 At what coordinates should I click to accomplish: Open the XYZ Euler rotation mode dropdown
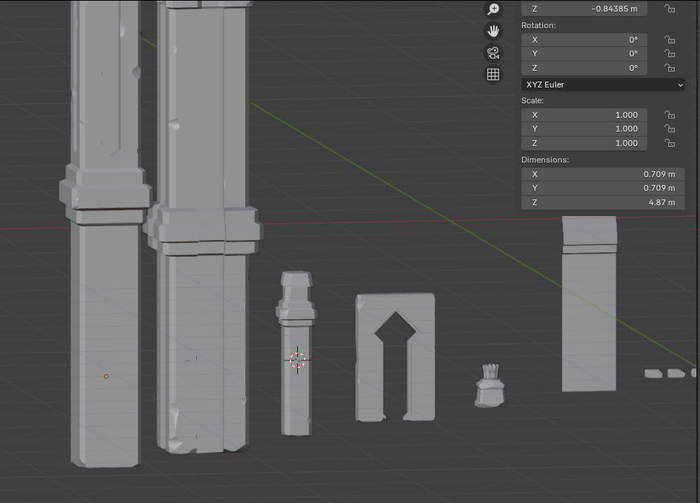click(x=603, y=85)
